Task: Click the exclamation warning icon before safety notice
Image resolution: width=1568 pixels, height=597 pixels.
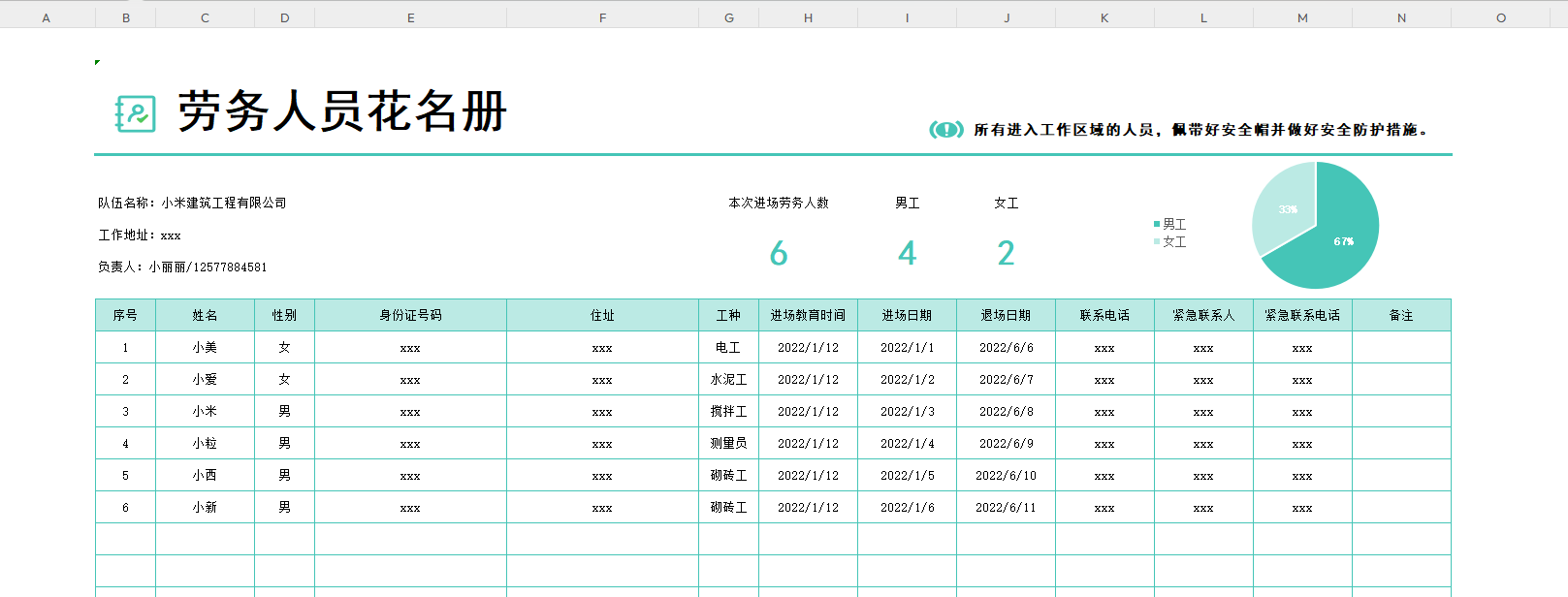Action: 945,130
